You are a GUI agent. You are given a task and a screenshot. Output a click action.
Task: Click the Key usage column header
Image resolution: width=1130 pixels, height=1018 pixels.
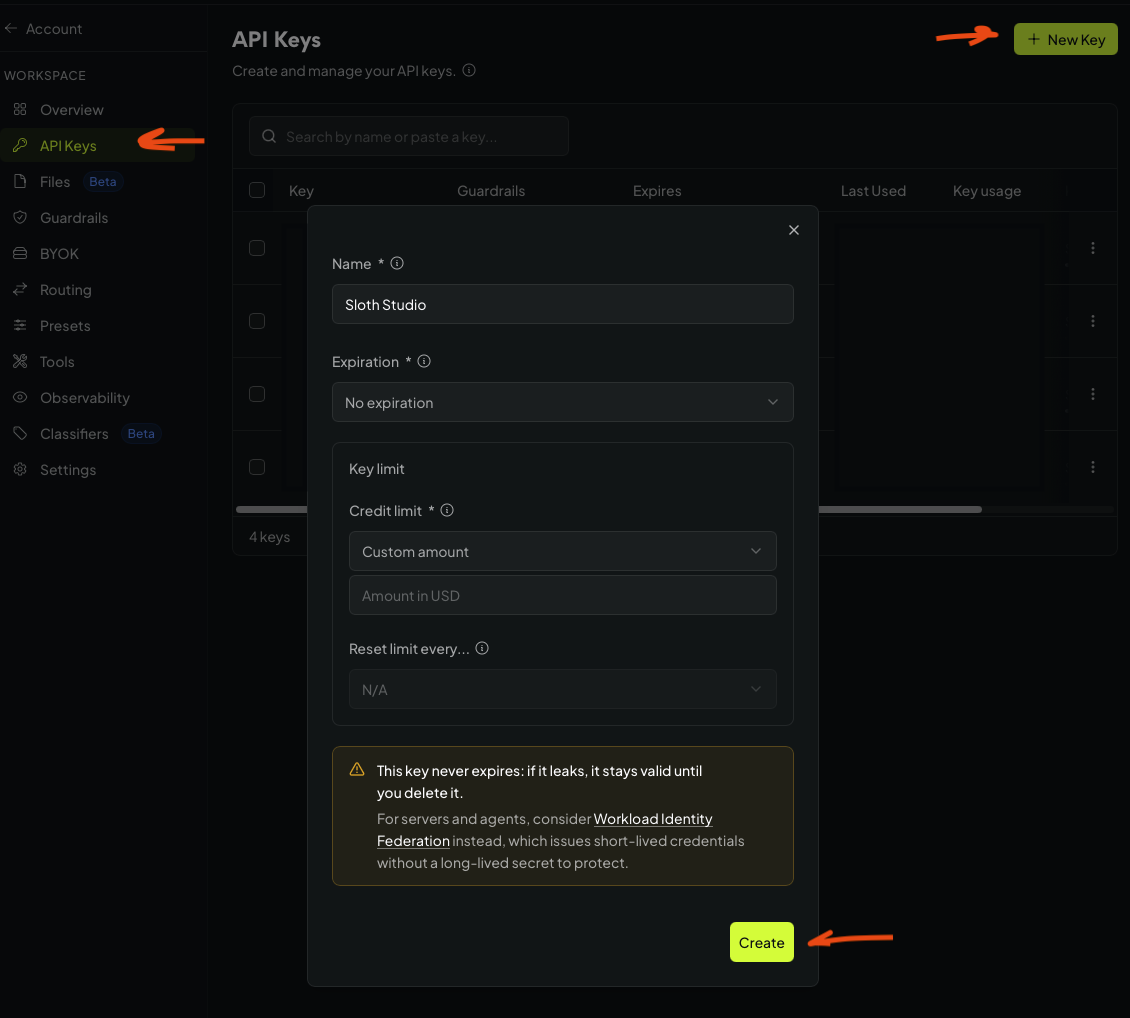pos(987,191)
